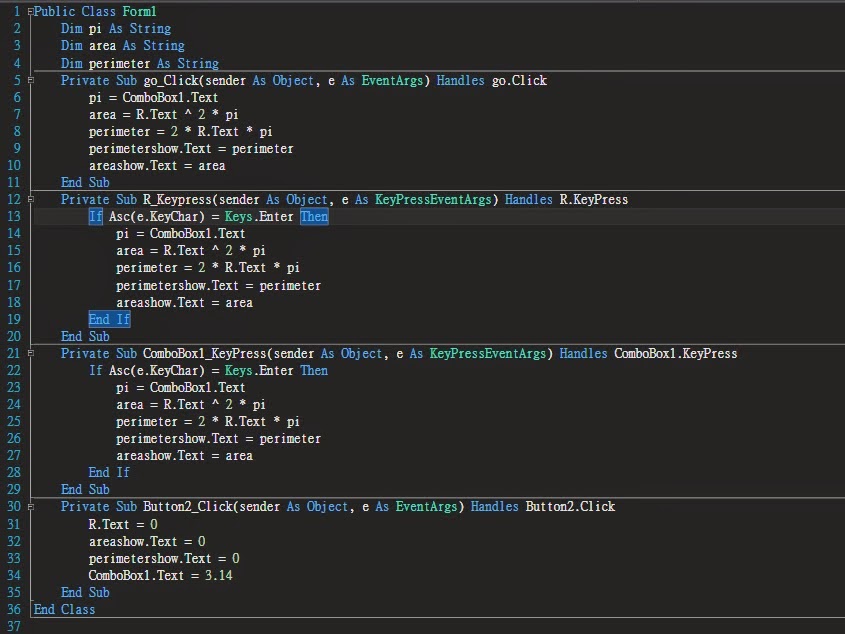Click the highlighted 'Then' keyword on line 13

click(x=314, y=217)
